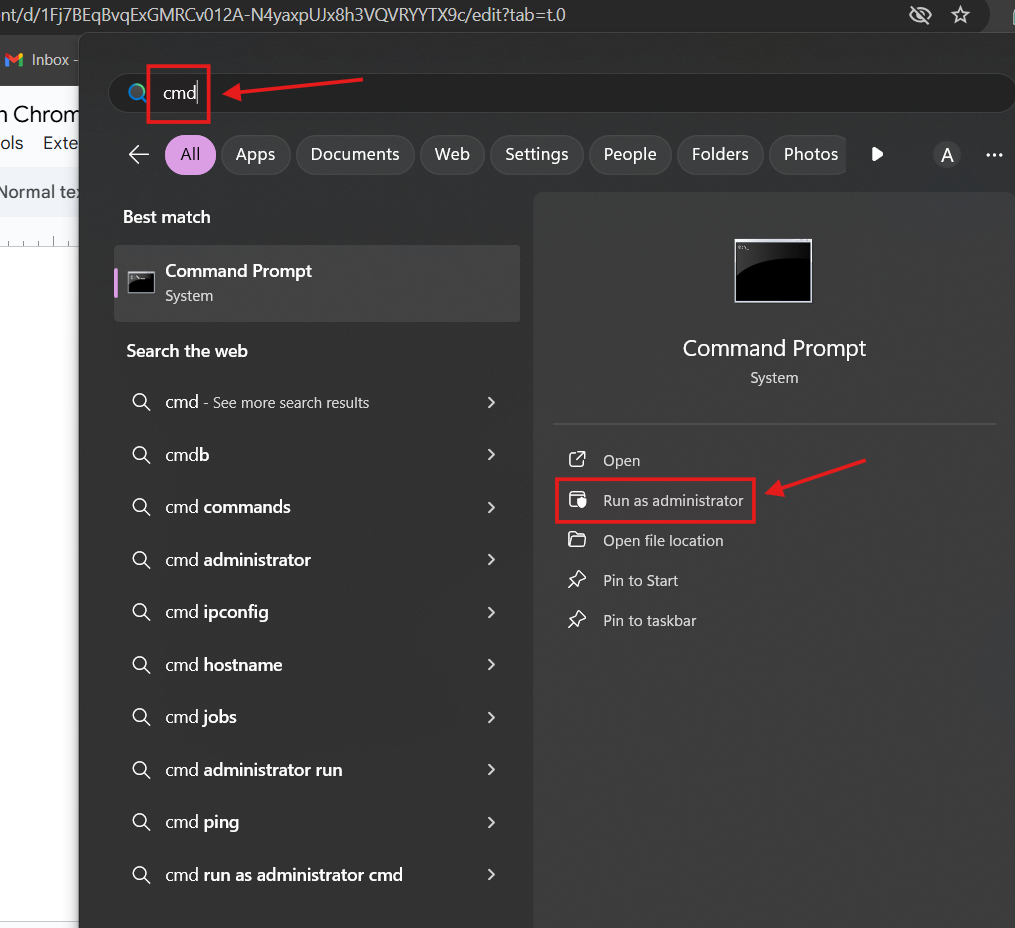Select the All filter tab
The height and width of the screenshot is (928, 1015).
coord(190,155)
